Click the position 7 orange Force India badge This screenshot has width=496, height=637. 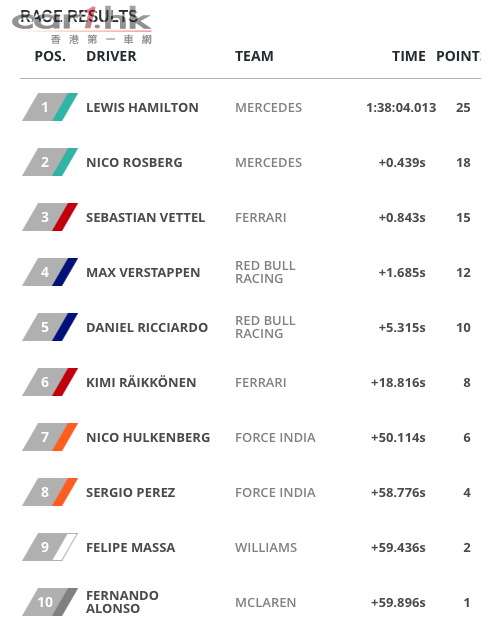(50, 437)
